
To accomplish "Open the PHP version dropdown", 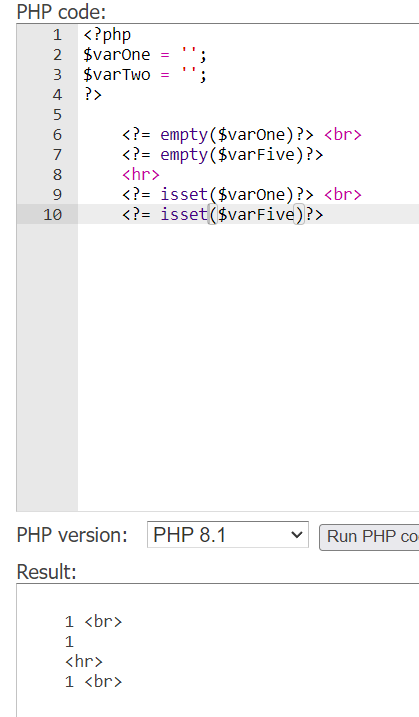I will click(x=227, y=535).
